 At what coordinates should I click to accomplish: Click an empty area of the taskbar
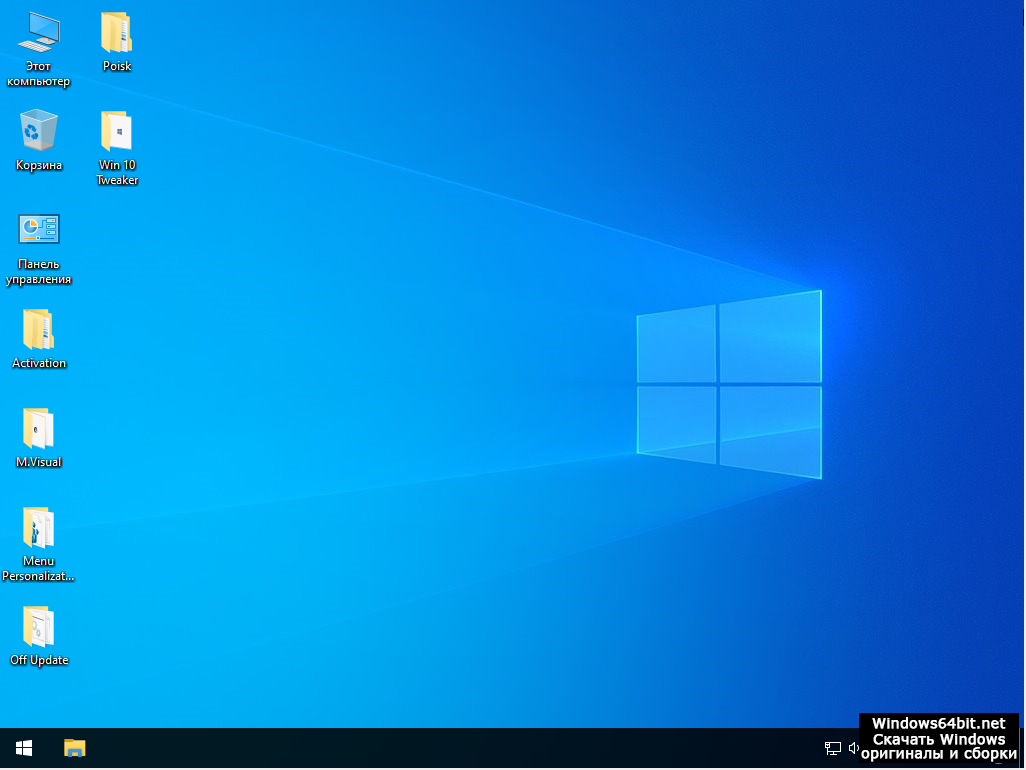point(450,748)
